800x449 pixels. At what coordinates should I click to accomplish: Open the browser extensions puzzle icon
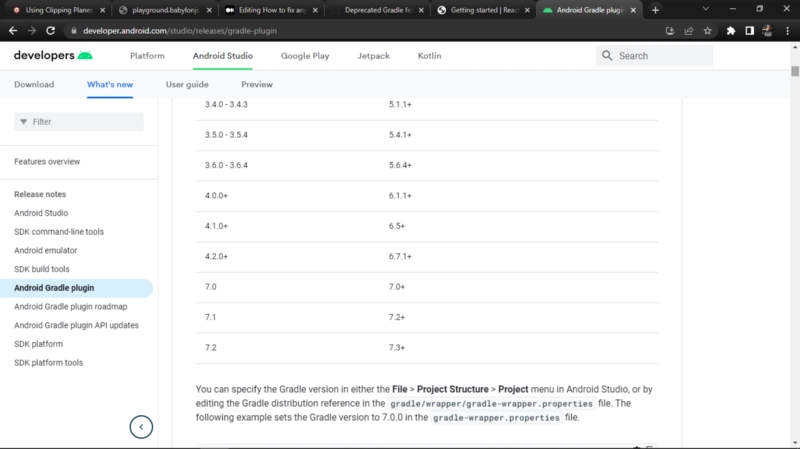[x=731, y=31]
